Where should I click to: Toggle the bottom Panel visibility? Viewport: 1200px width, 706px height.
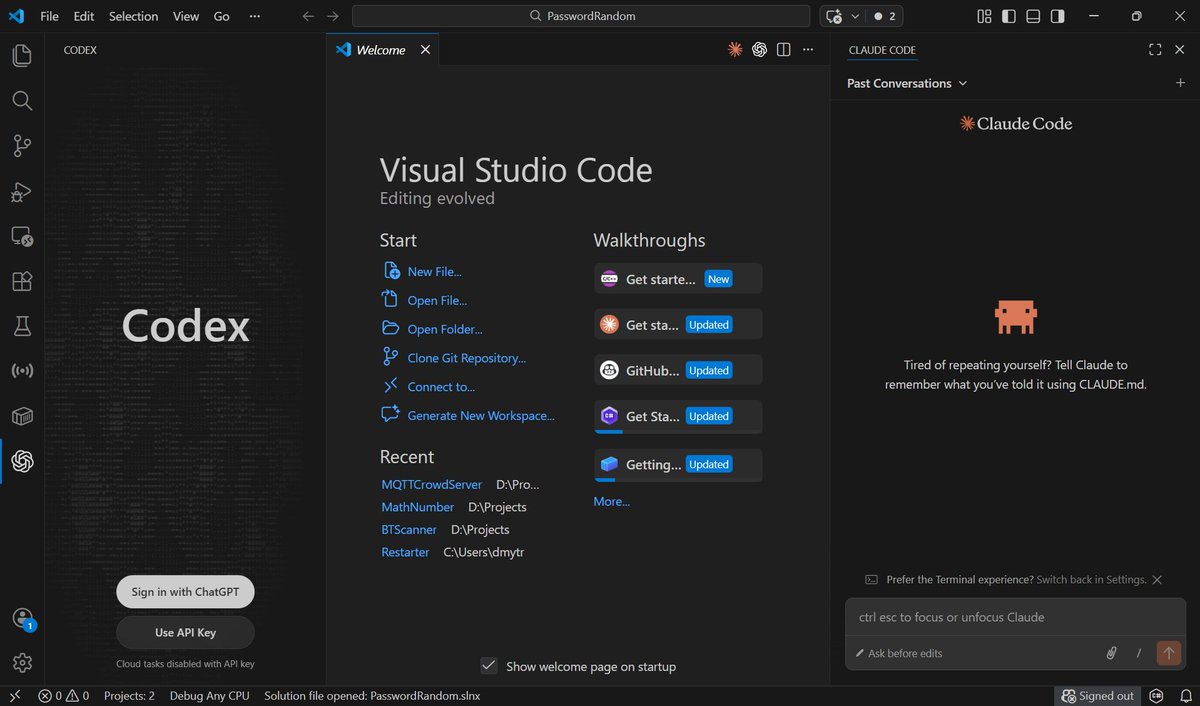(1033, 16)
